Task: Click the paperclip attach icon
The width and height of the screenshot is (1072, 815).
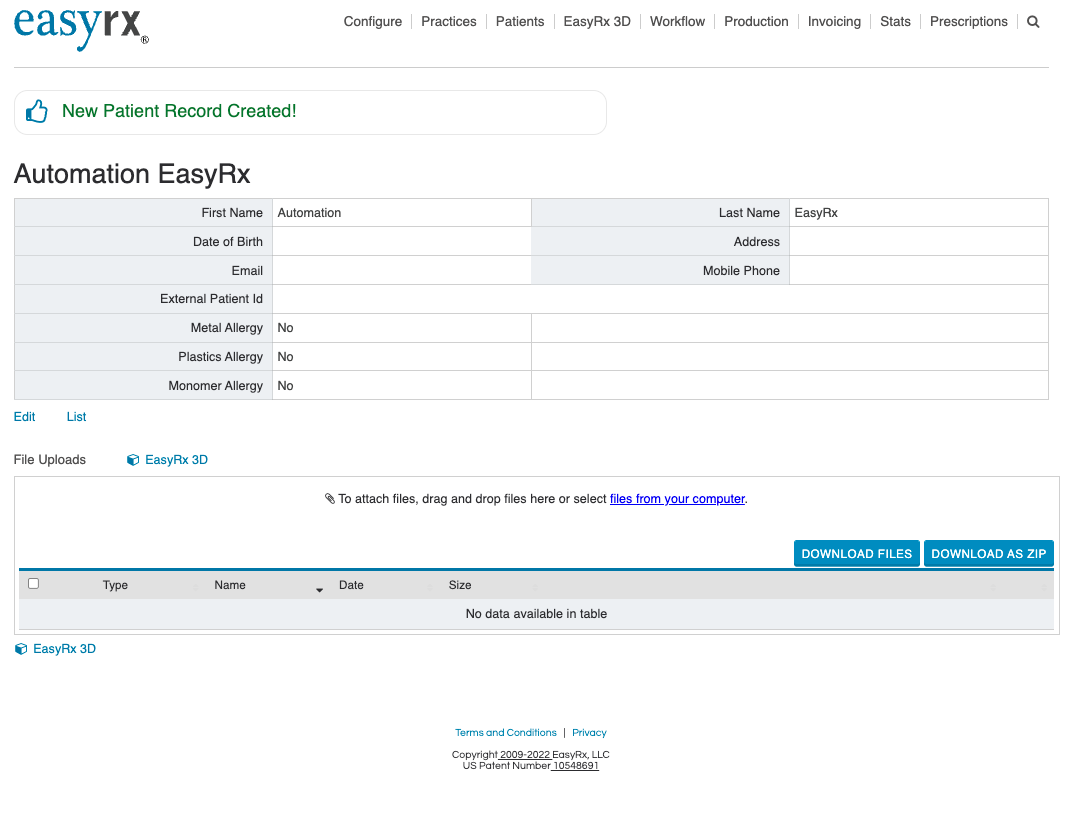Action: coord(330,498)
